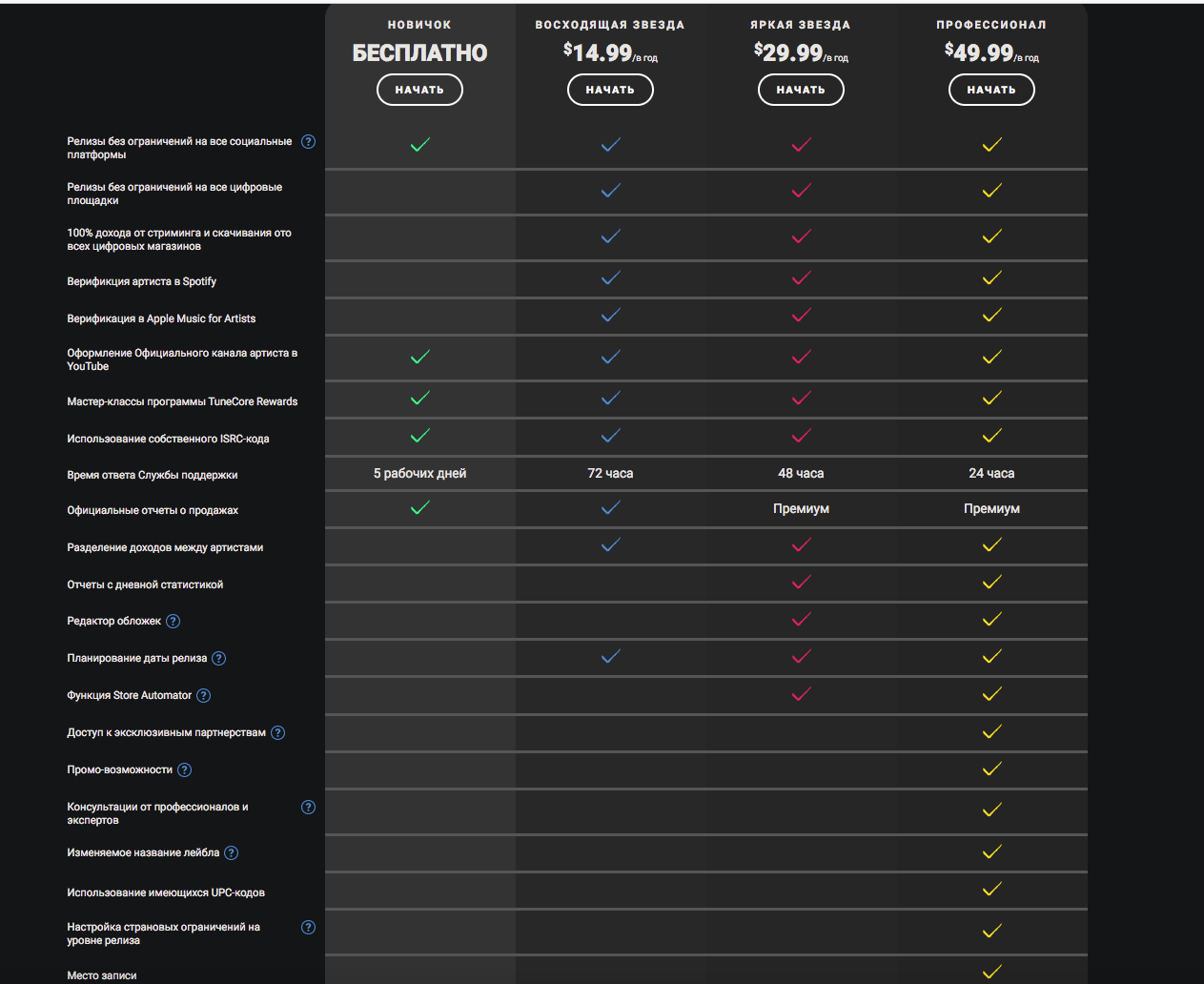
Task: Click green checkmark for social platform releases
Action: tap(419, 145)
